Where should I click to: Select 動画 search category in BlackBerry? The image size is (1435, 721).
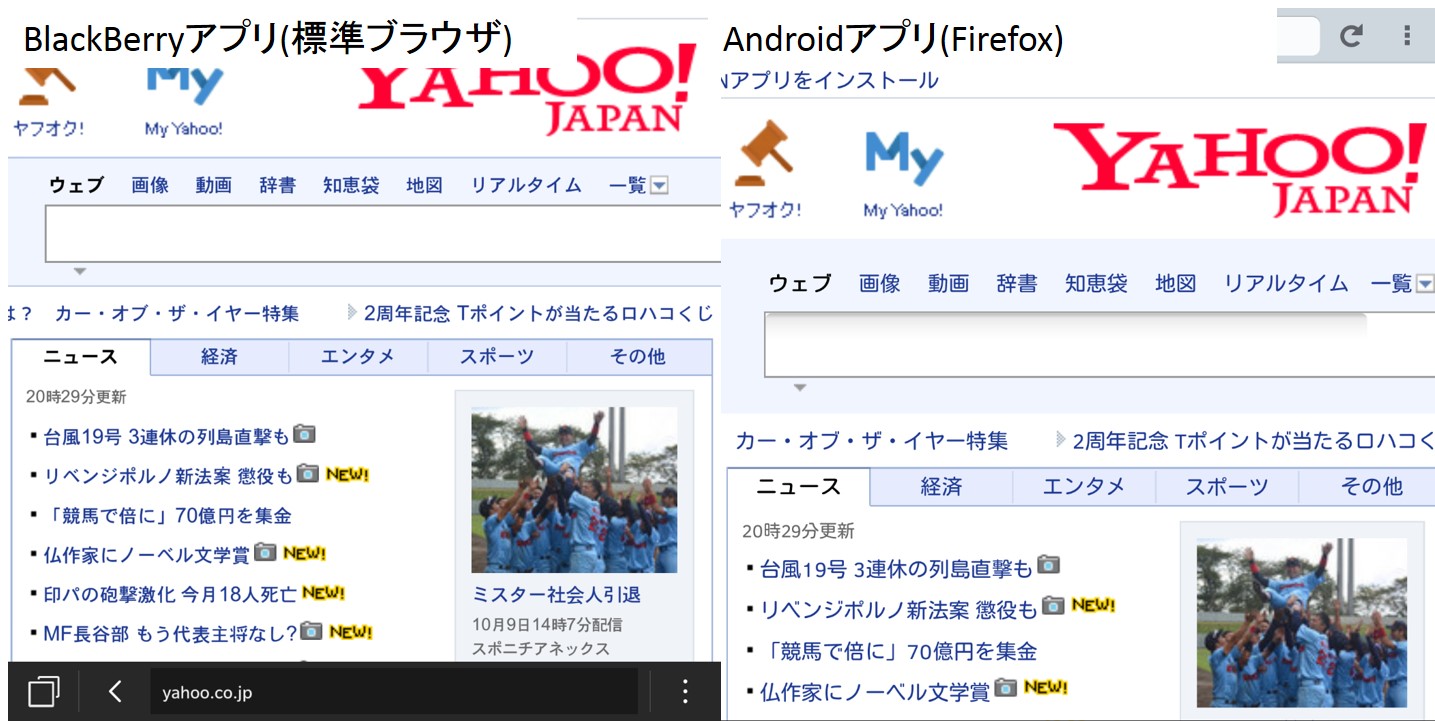pyautogui.click(x=214, y=185)
